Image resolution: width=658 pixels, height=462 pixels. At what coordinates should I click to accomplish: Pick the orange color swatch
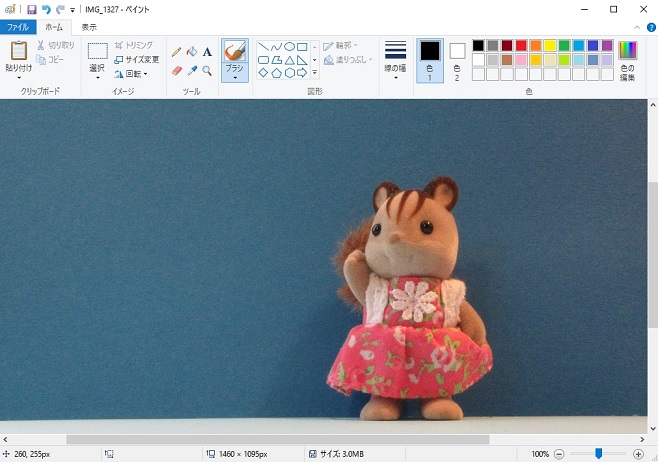pos(535,45)
